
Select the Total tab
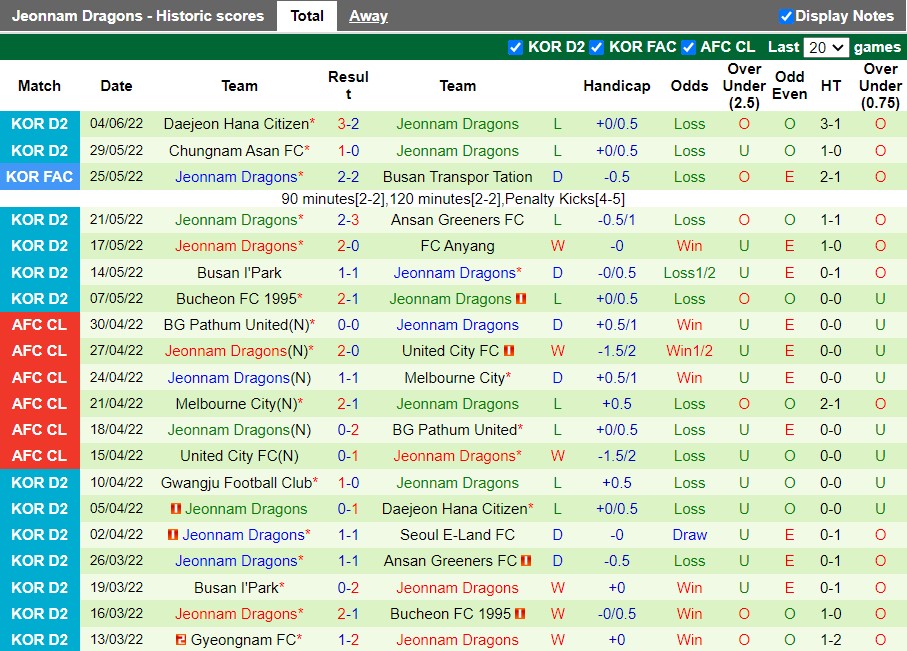pyautogui.click(x=307, y=15)
